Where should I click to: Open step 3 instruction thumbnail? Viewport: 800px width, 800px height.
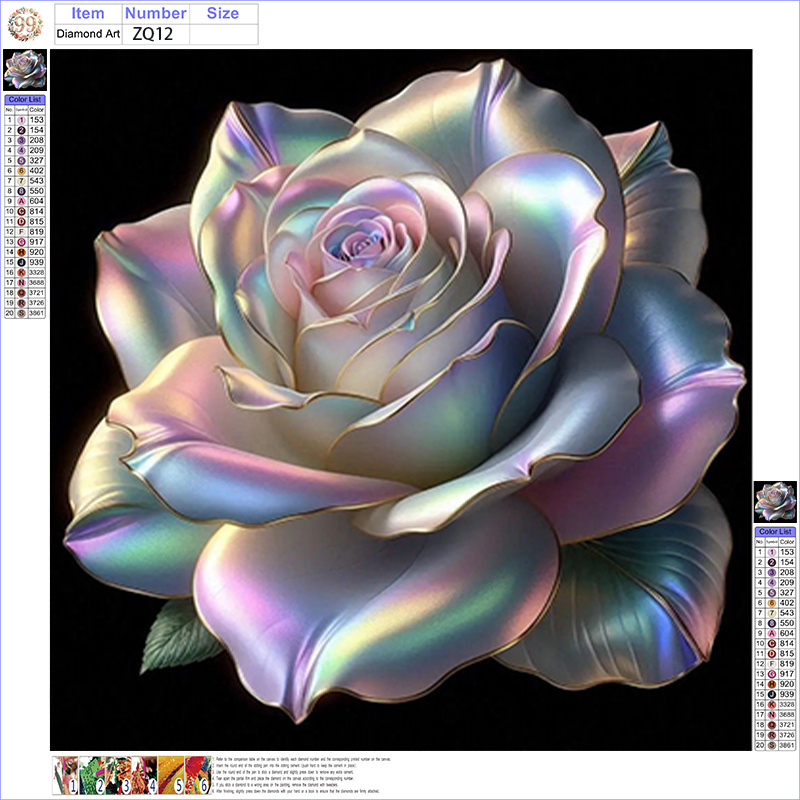(118, 776)
